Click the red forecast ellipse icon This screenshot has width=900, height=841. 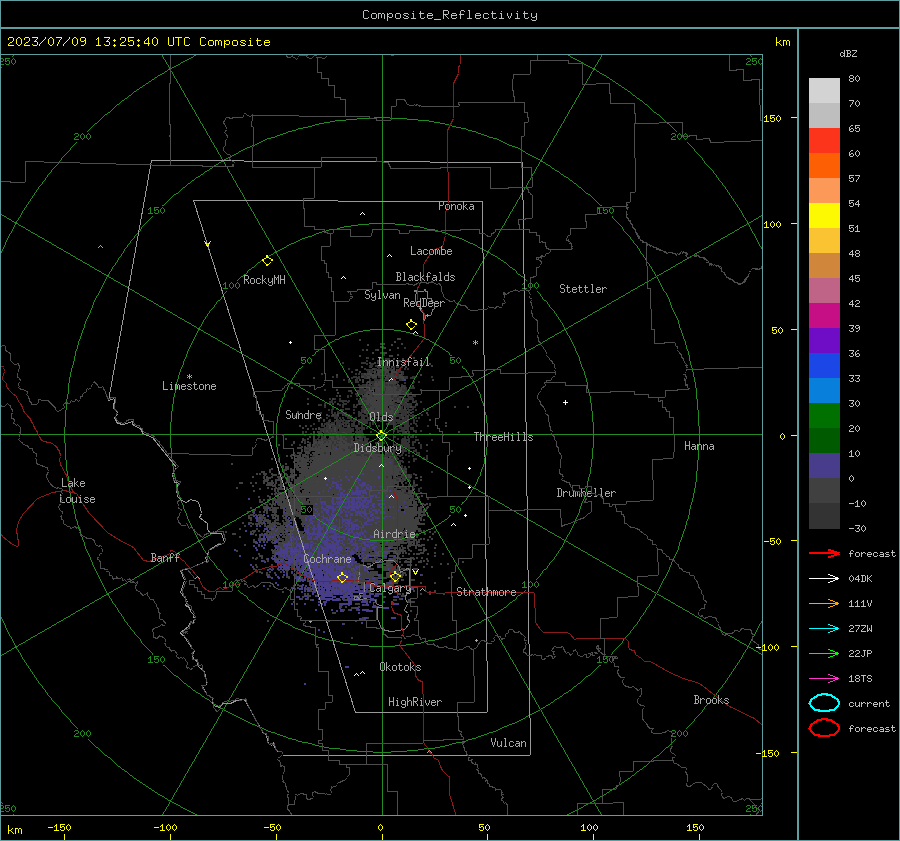click(824, 728)
